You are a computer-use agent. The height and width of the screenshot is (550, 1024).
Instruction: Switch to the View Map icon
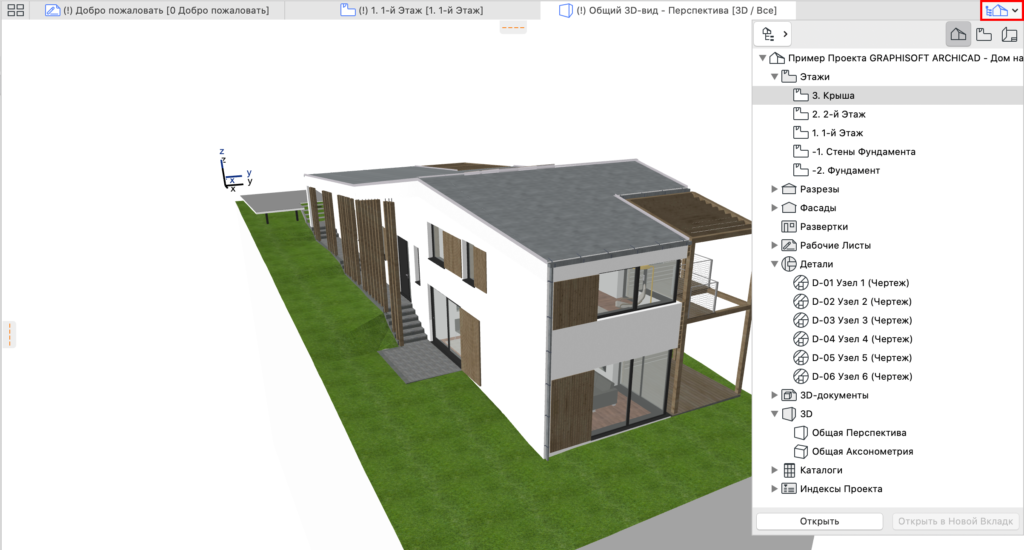984,34
